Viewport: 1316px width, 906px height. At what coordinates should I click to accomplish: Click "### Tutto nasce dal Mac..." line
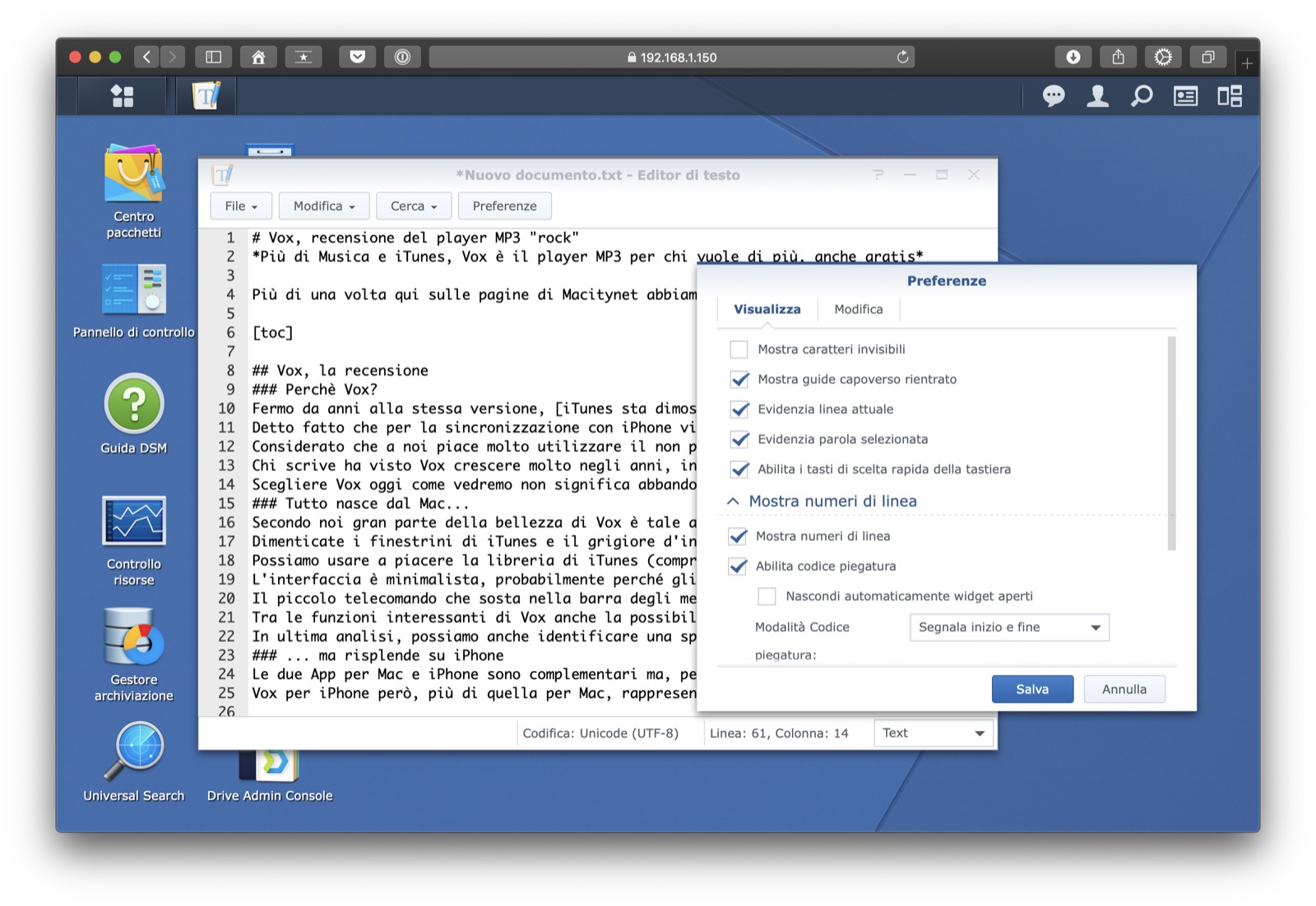pyautogui.click(x=360, y=503)
